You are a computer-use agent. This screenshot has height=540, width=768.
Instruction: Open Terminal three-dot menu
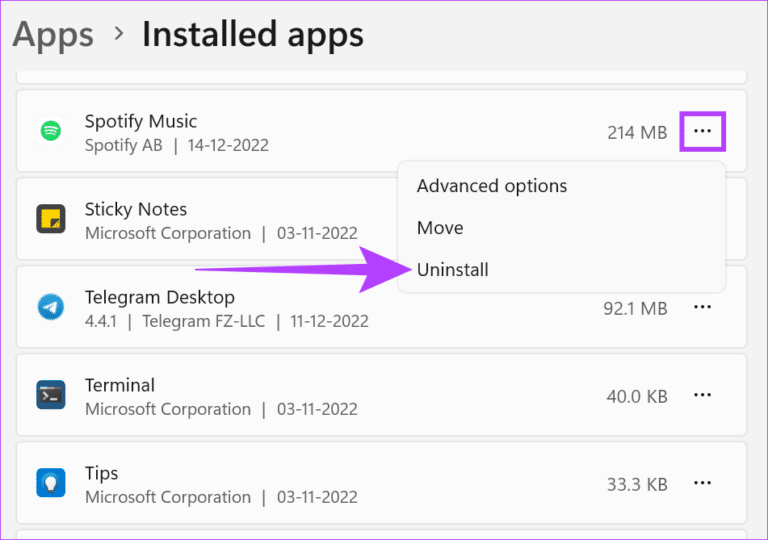click(702, 395)
